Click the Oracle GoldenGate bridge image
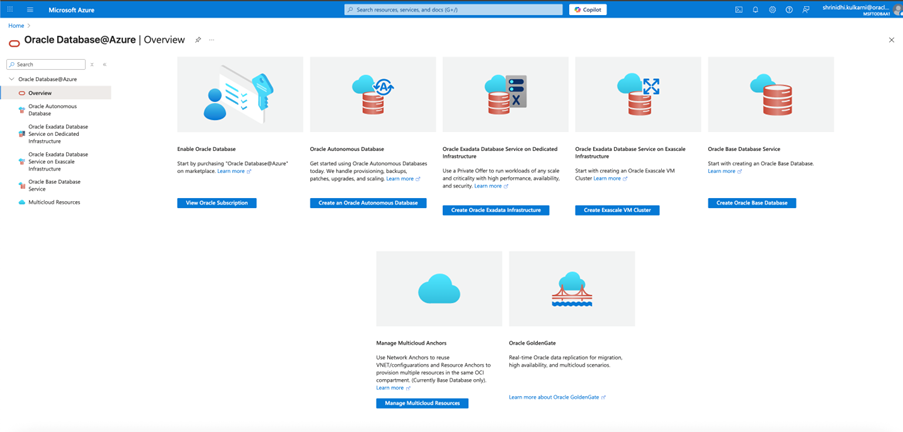Image resolution: width=903 pixels, height=432 pixels. click(x=572, y=289)
